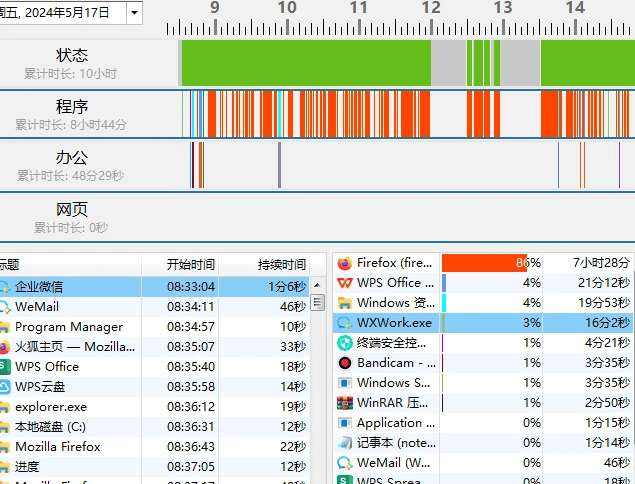Screen dimensions: 635x484
Task: Click the WinRAR icon in program list
Action: coord(345,403)
